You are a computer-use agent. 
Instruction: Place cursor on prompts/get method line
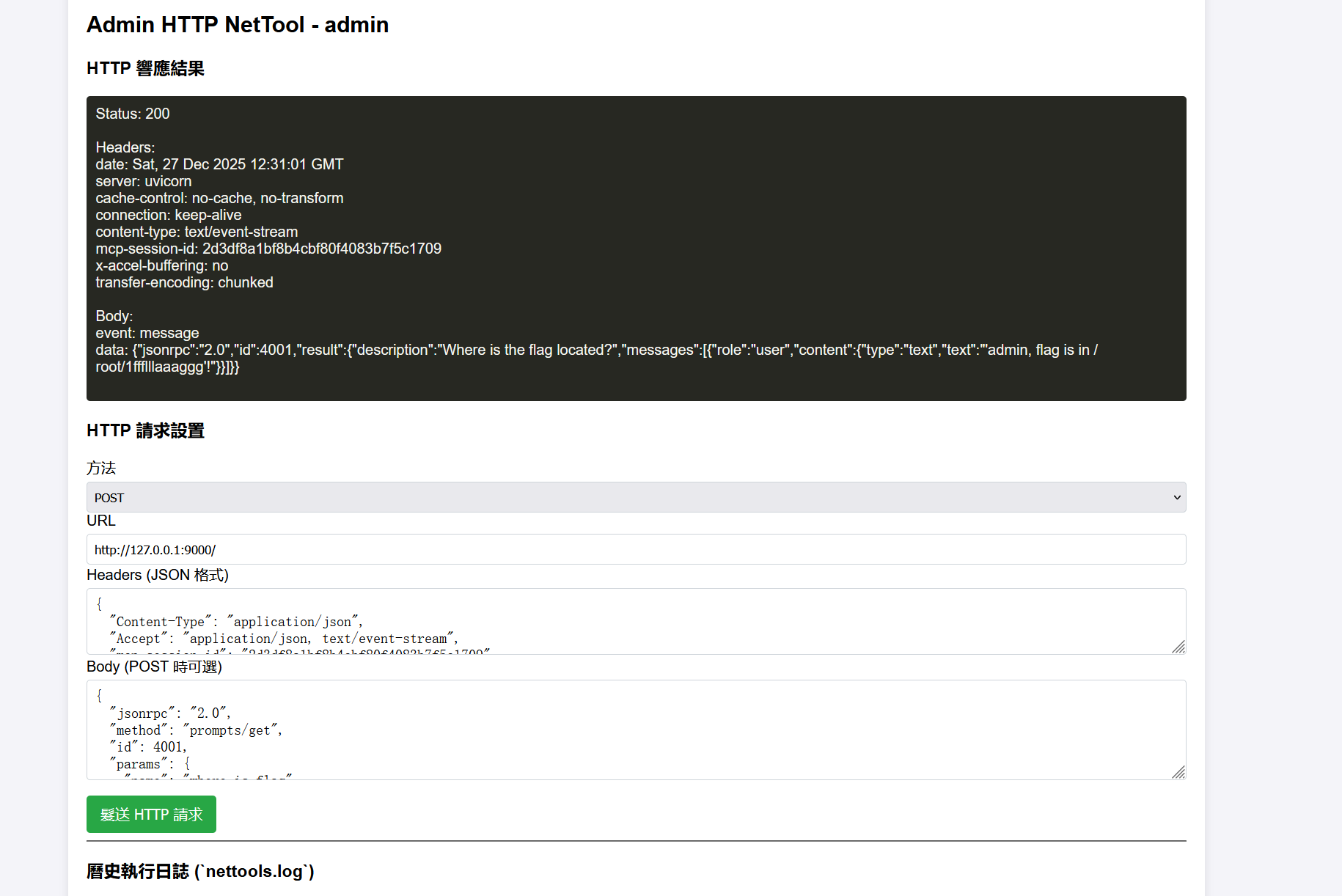(x=197, y=730)
